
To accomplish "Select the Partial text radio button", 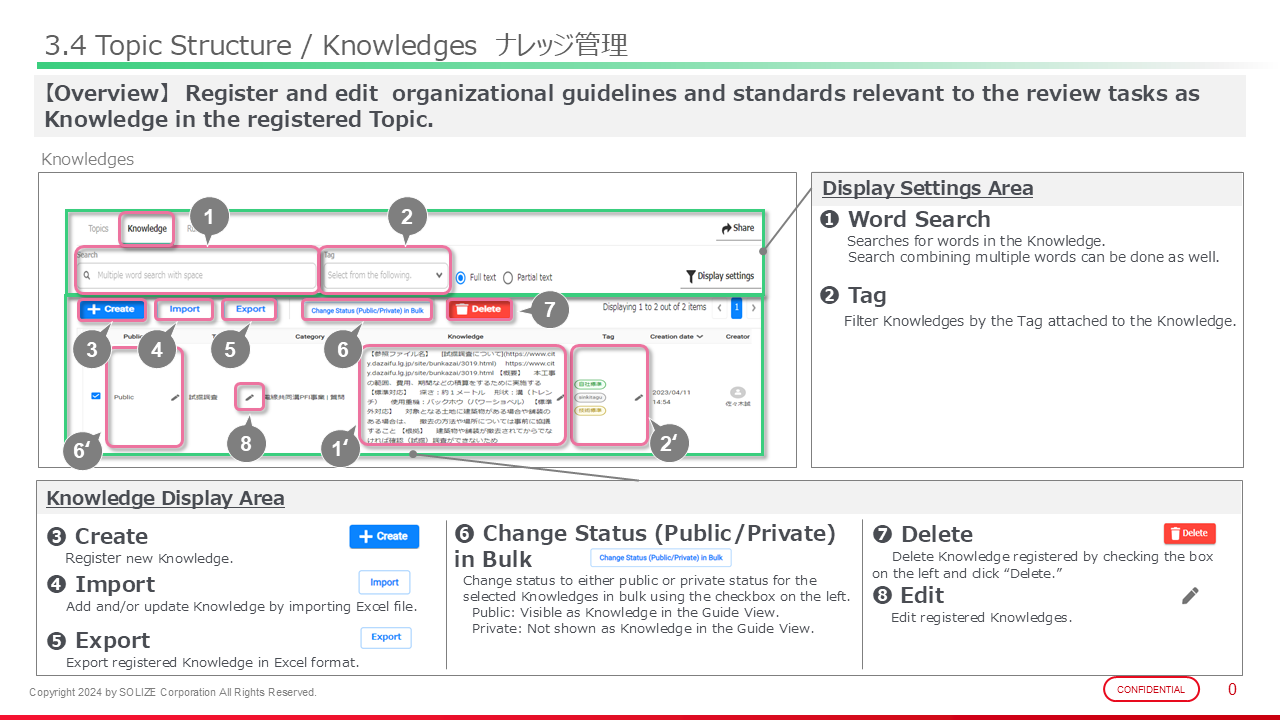I will point(508,277).
